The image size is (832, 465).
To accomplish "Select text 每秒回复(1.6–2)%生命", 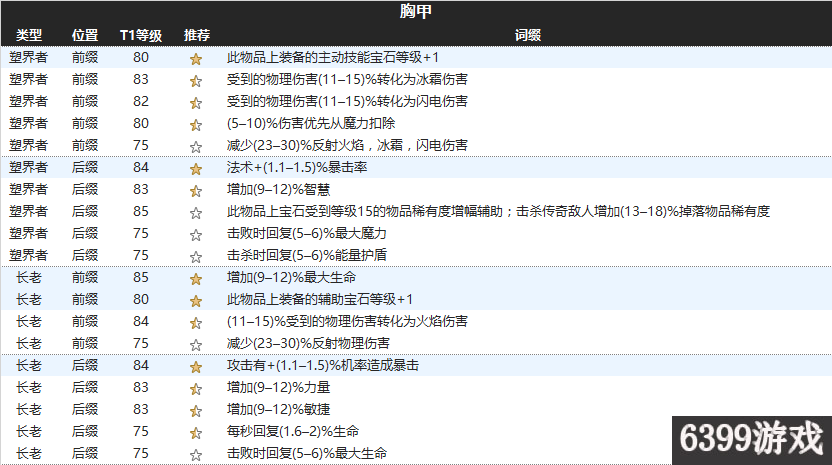I will click(x=293, y=432).
